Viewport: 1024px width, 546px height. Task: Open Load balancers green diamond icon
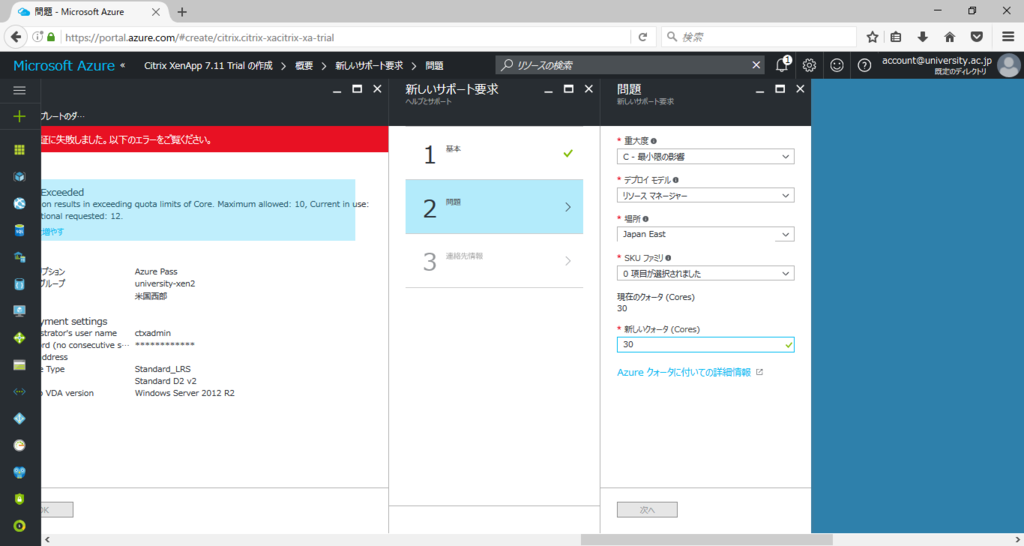20,338
